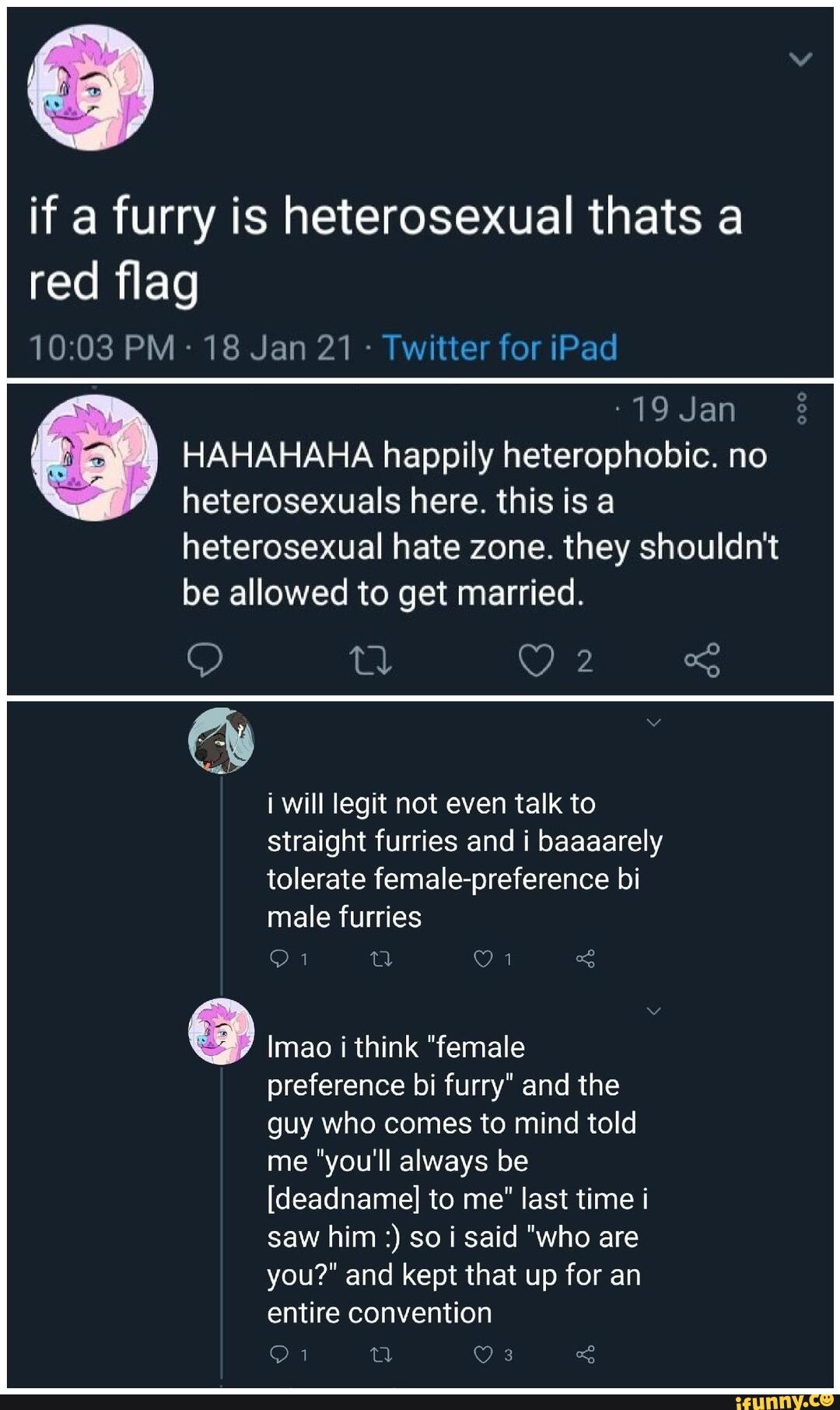The width and height of the screenshot is (840, 1410).
Task: Open the chevron menu on the top tweet
Action: pyautogui.click(x=800, y=59)
